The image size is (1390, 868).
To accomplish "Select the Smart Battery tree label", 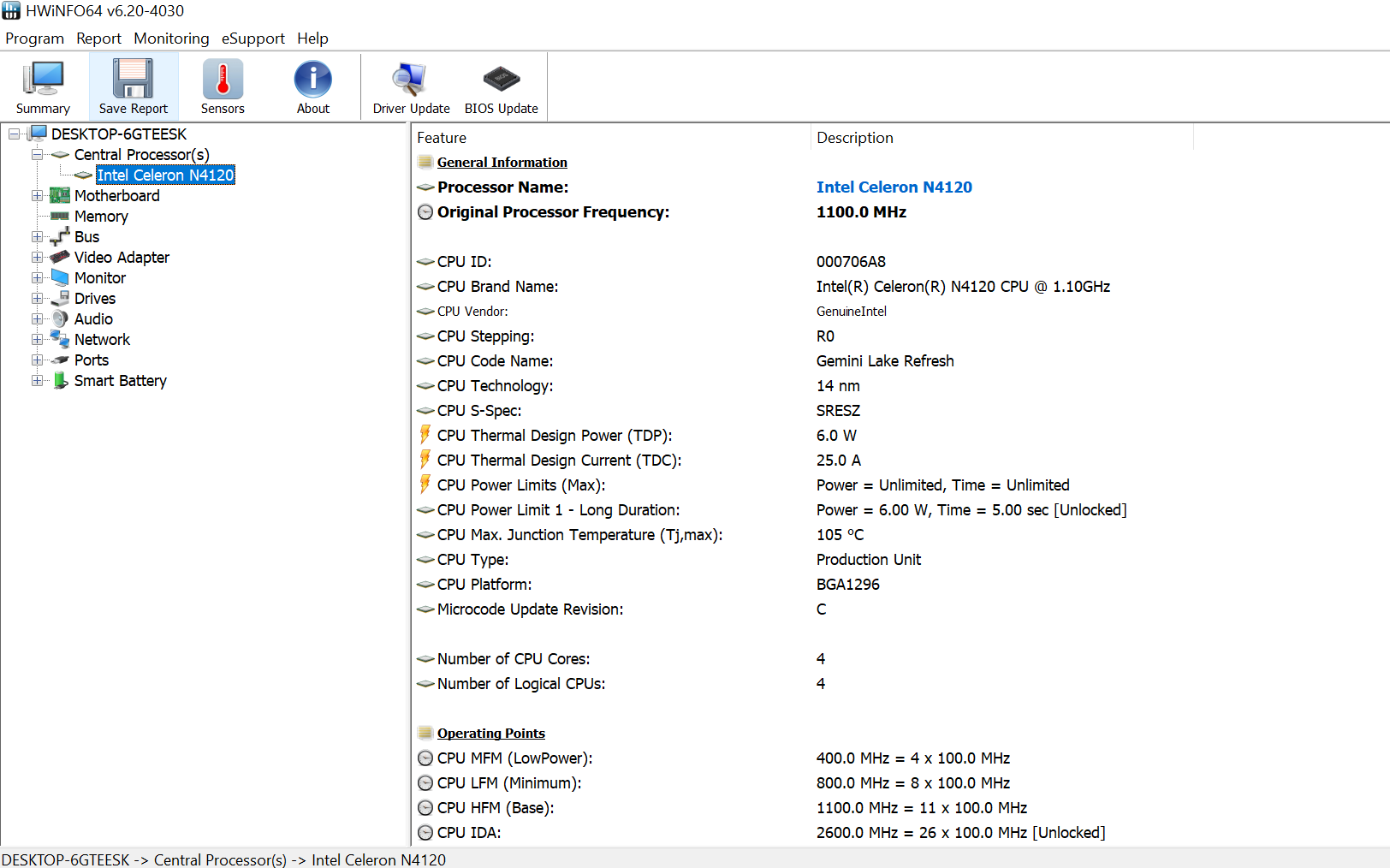I will 121,381.
